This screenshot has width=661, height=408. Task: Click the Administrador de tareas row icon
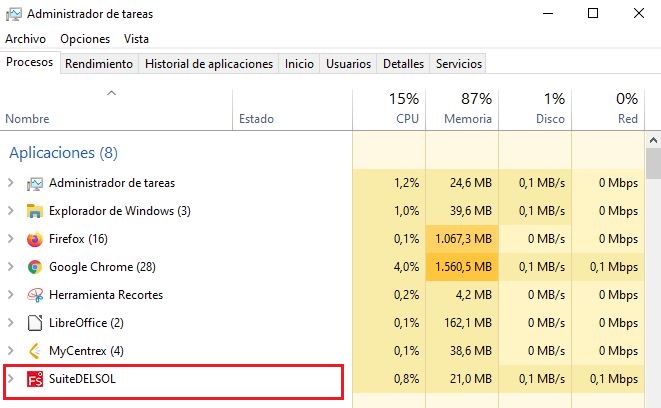pyautogui.click(x=35, y=183)
